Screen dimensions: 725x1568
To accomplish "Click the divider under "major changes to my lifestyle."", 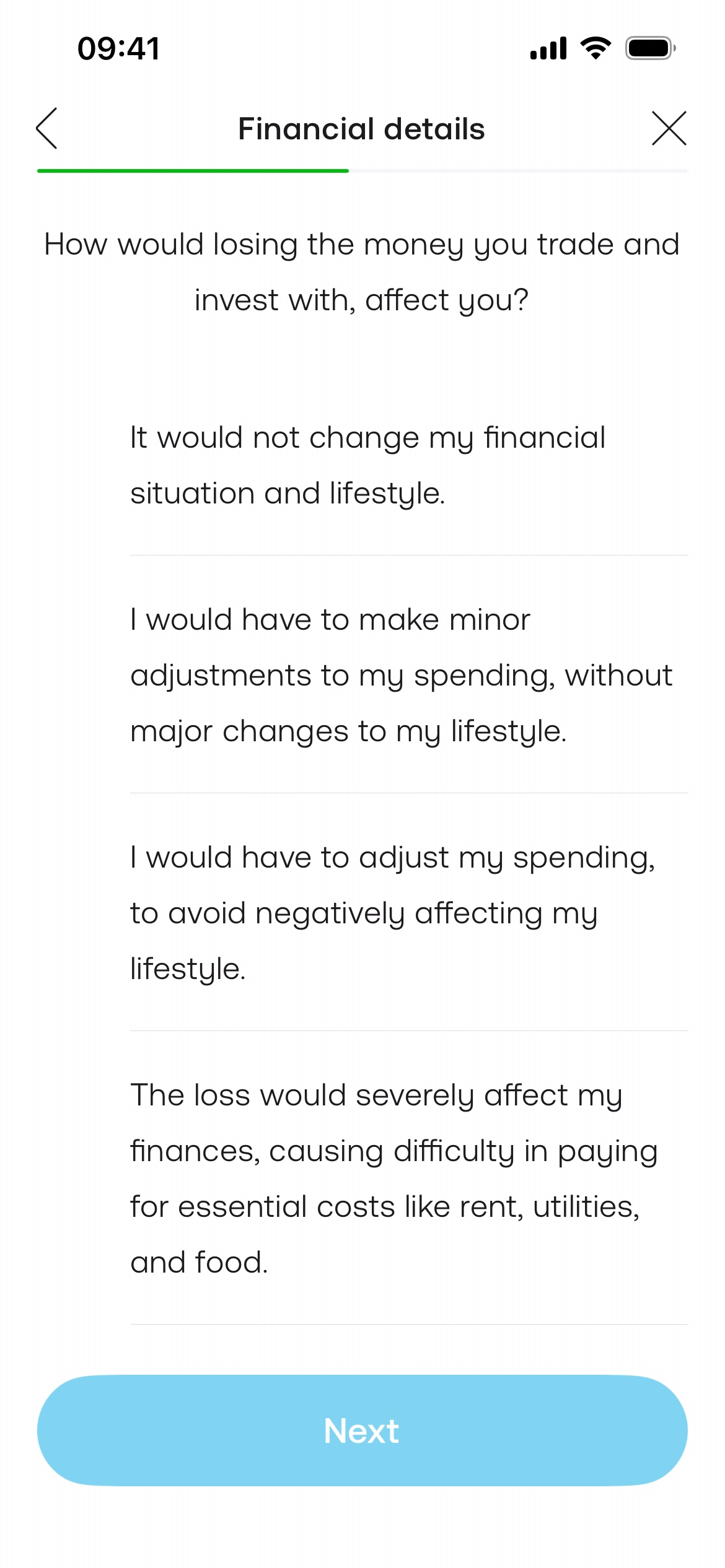I will pyautogui.click(x=408, y=793).
